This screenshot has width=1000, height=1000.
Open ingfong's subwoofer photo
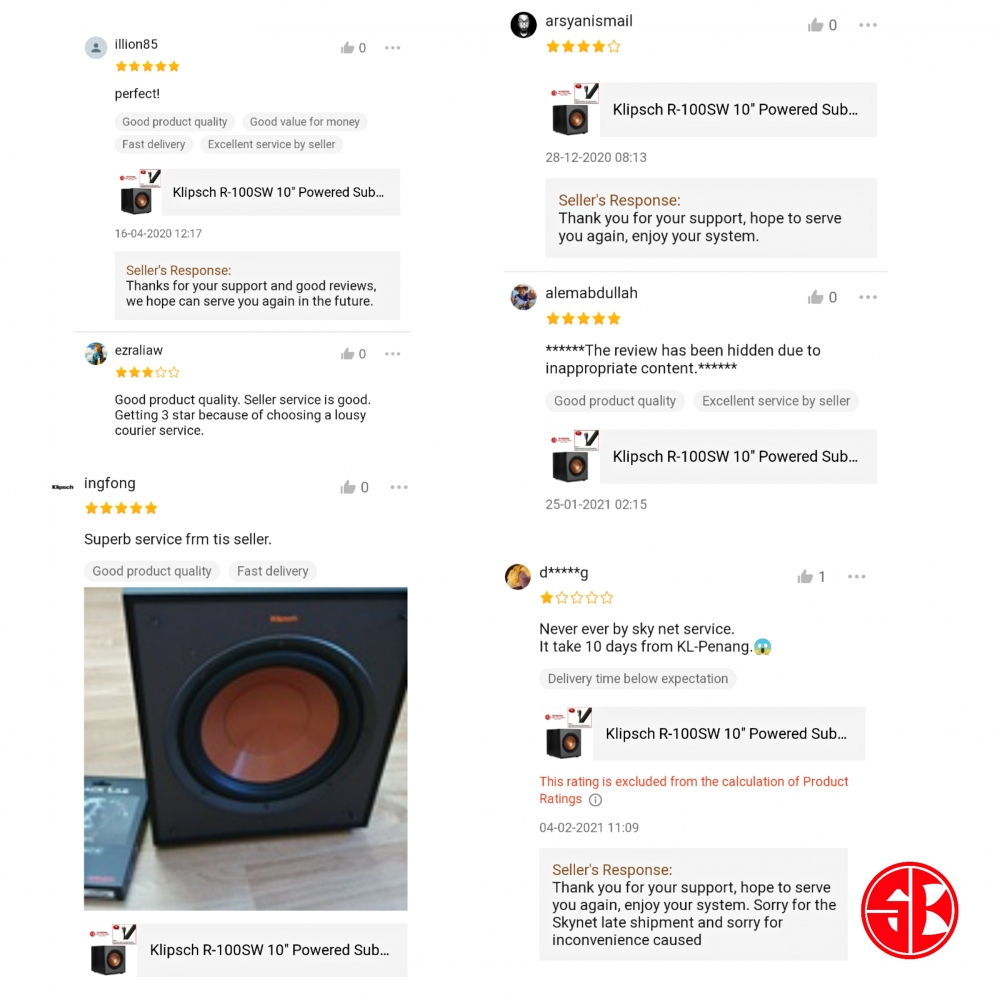(x=246, y=749)
